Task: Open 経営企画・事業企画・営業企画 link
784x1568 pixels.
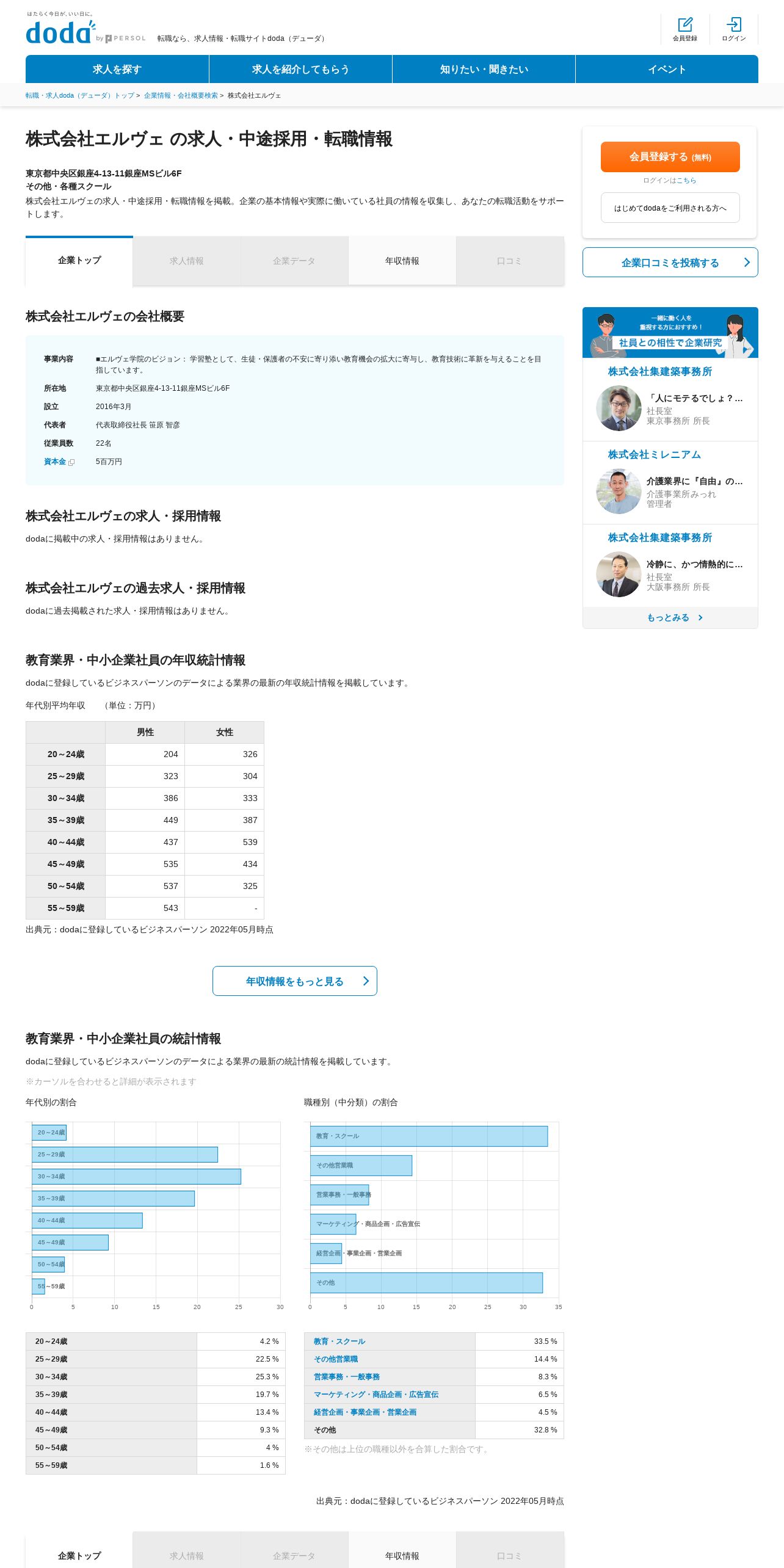Action: pyautogui.click(x=365, y=1412)
